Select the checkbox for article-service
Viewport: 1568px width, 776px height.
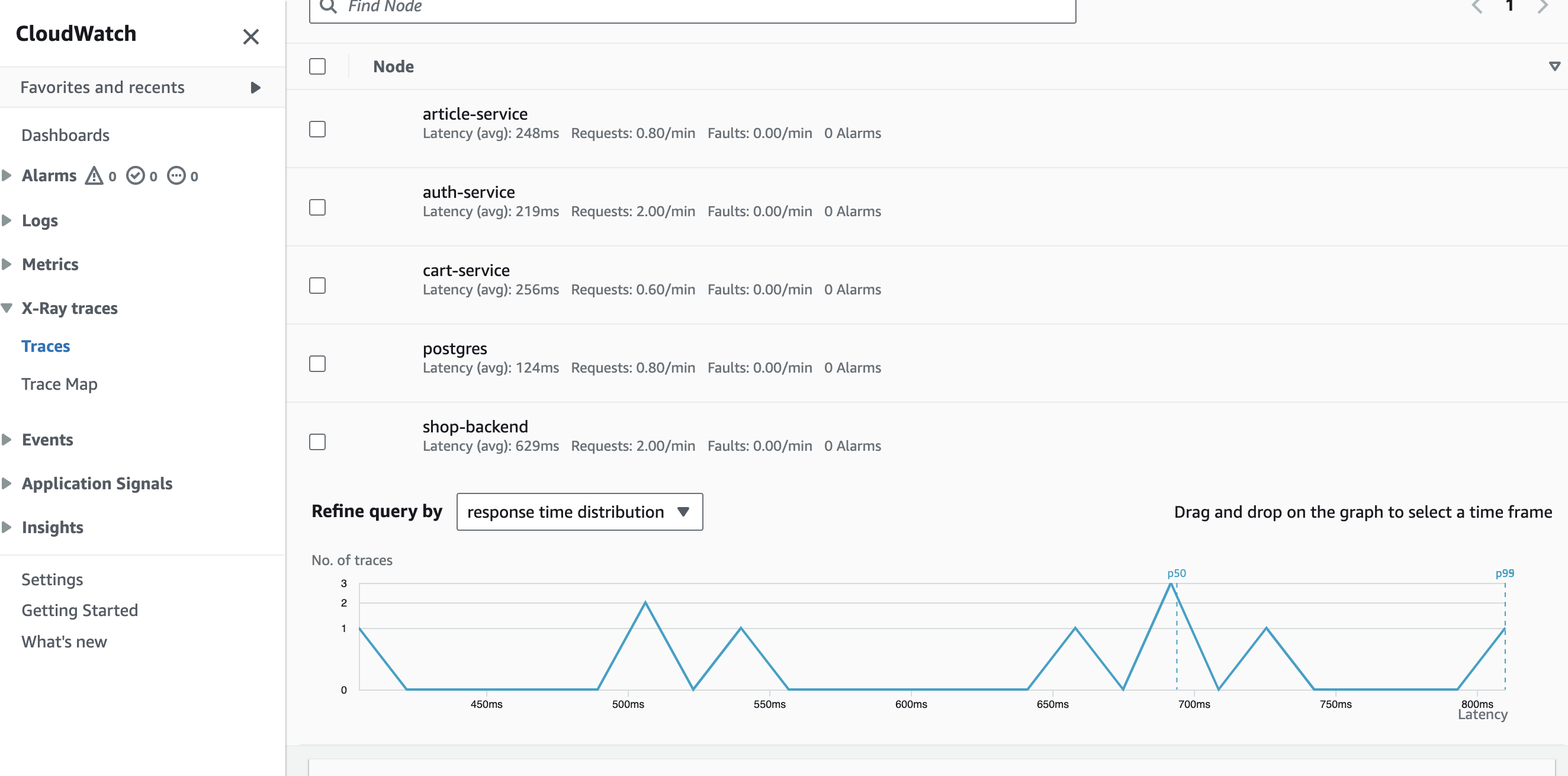pos(317,129)
